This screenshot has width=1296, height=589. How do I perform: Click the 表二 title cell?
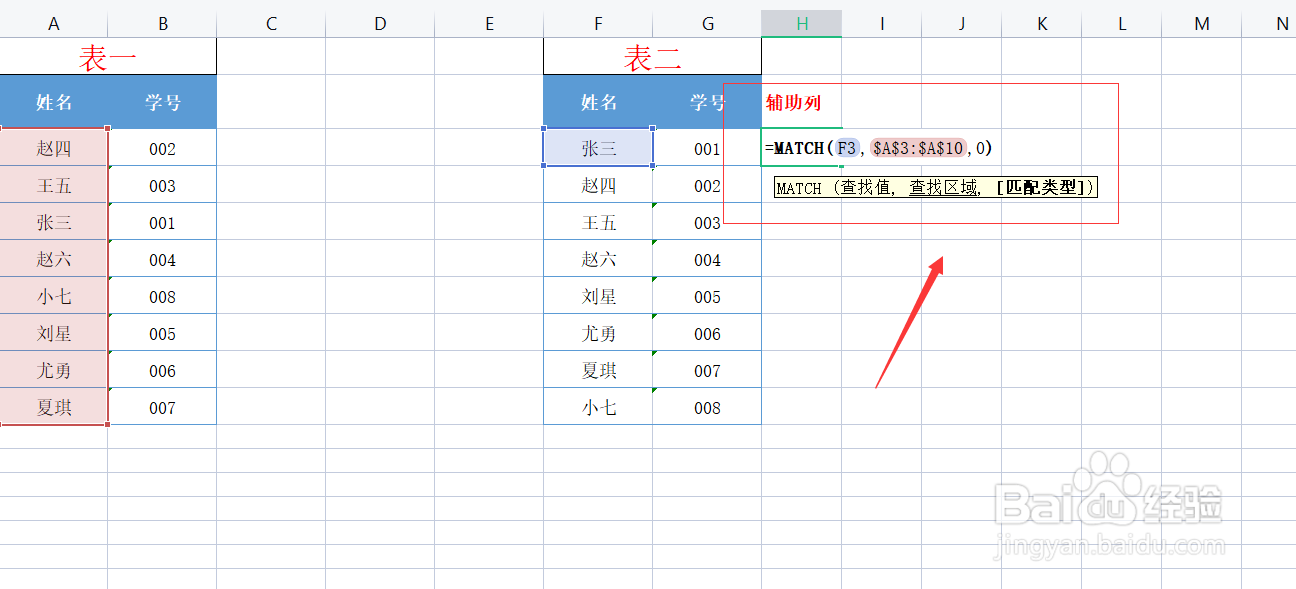click(651, 57)
